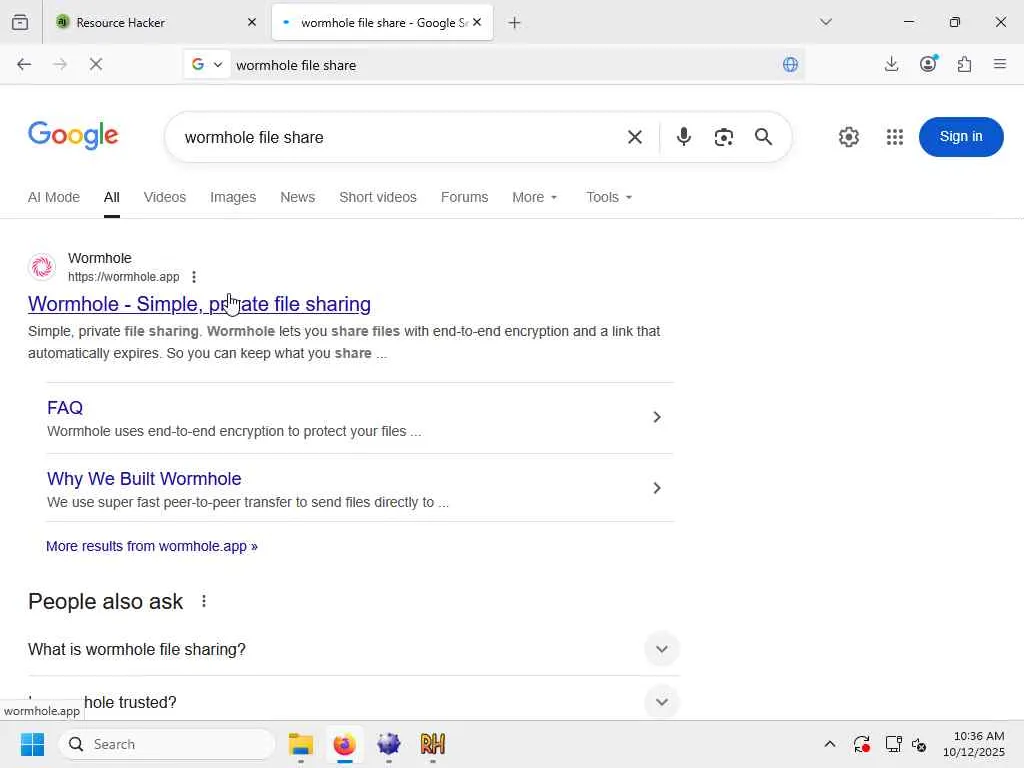Show hidden system tray icons
This screenshot has height=768, width=1024.
coord(829,744)
